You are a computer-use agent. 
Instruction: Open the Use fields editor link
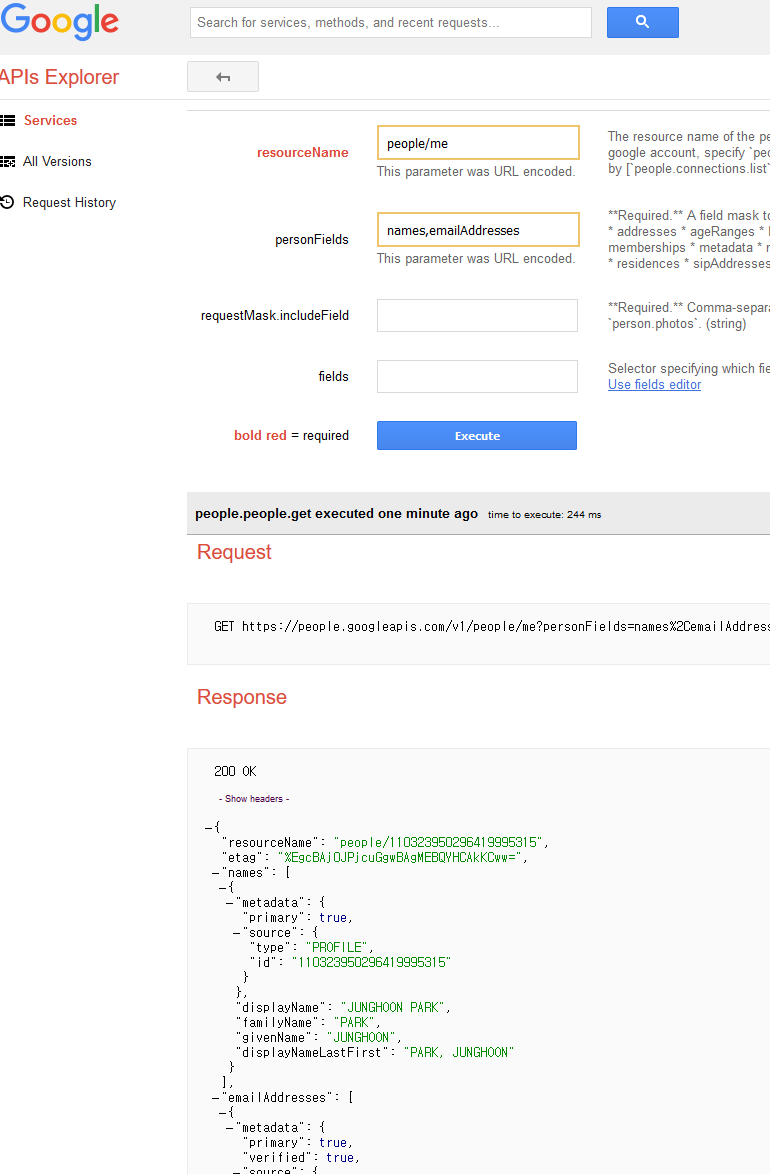654,385
